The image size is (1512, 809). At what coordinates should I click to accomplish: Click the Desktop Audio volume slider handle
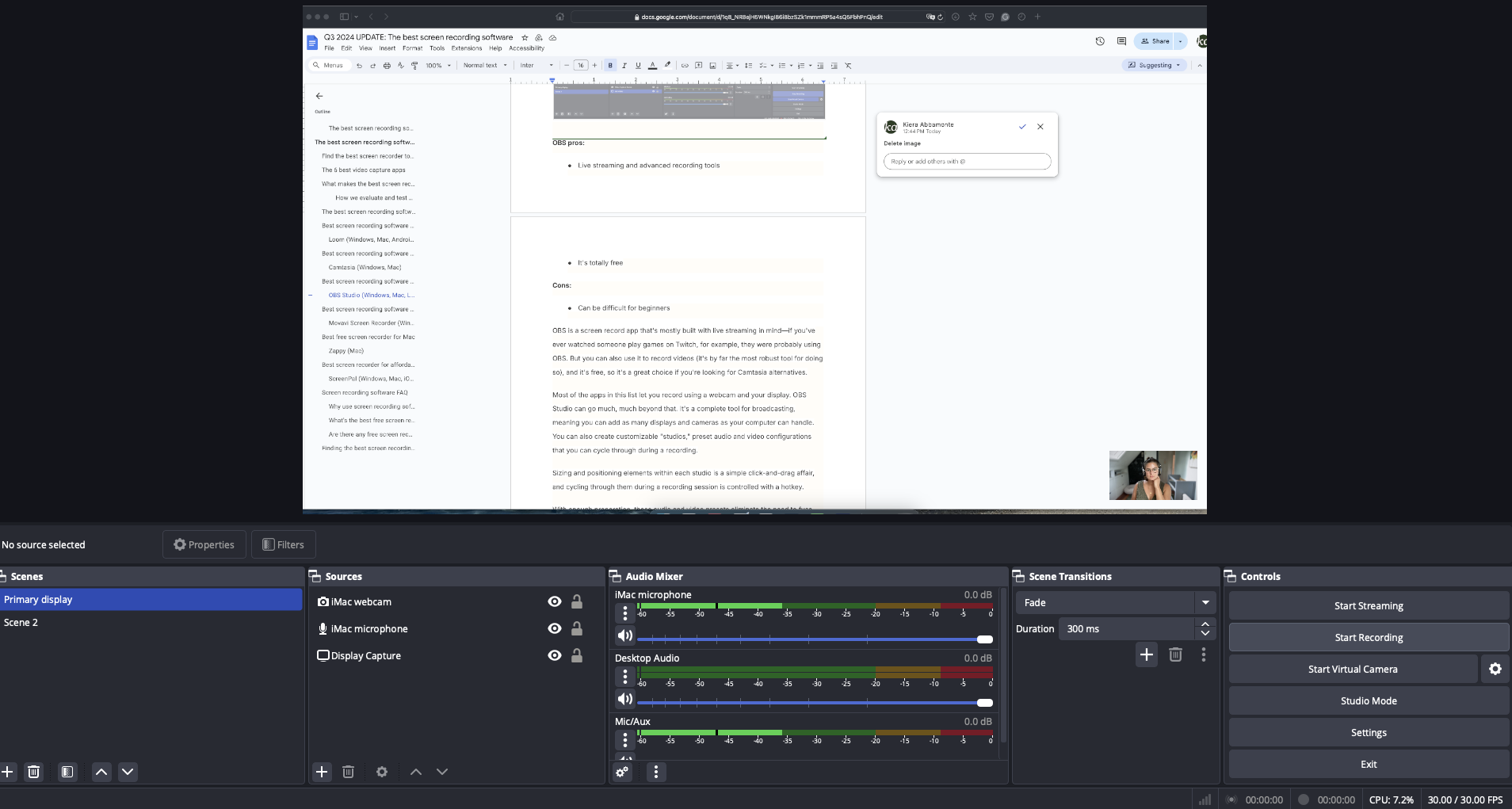[985, 702]
